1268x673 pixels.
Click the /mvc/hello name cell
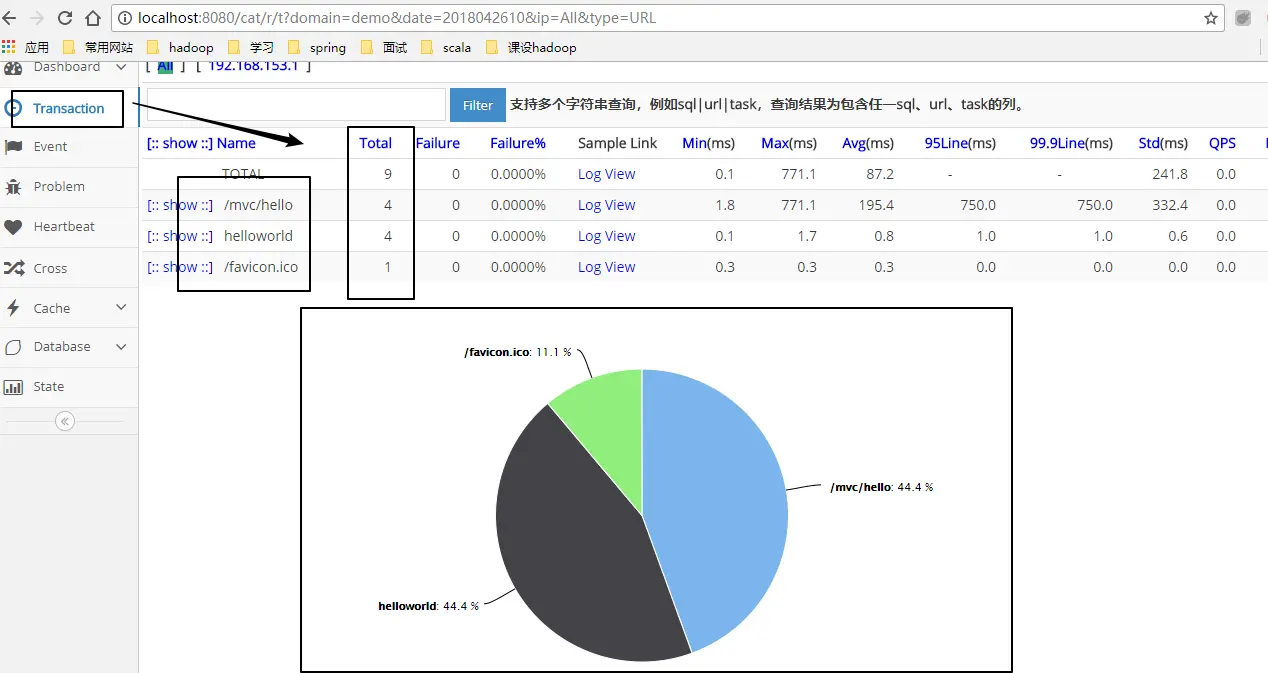pos(258,205)
